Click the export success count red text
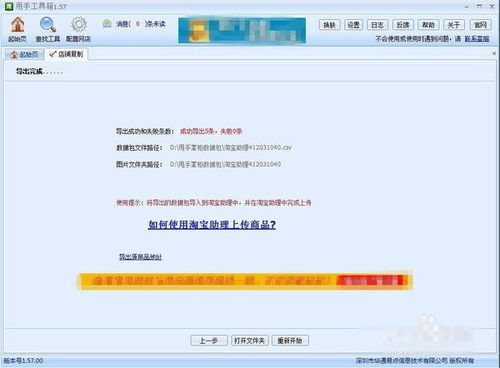 click(x=211, y=131)
